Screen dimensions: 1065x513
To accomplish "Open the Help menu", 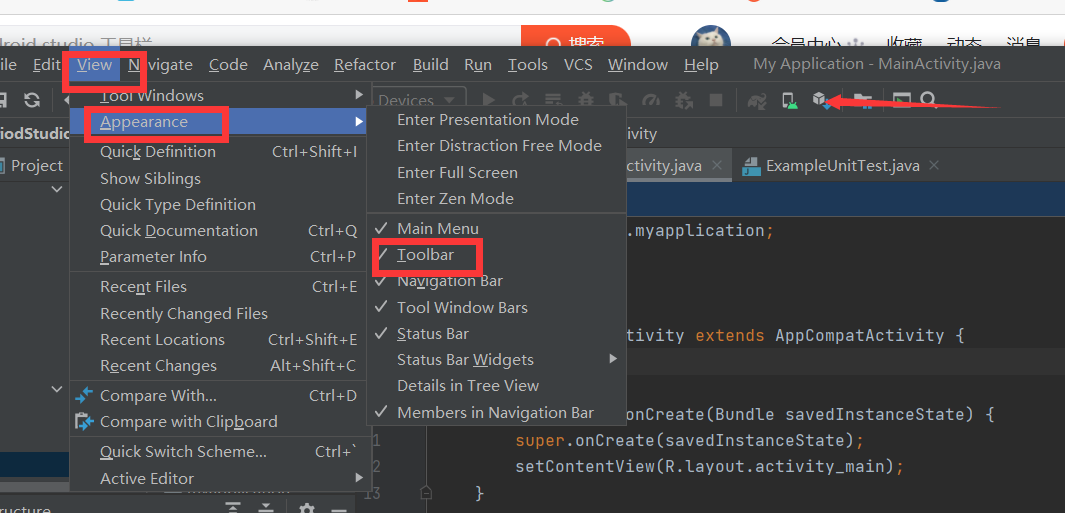I will point(701,65).
